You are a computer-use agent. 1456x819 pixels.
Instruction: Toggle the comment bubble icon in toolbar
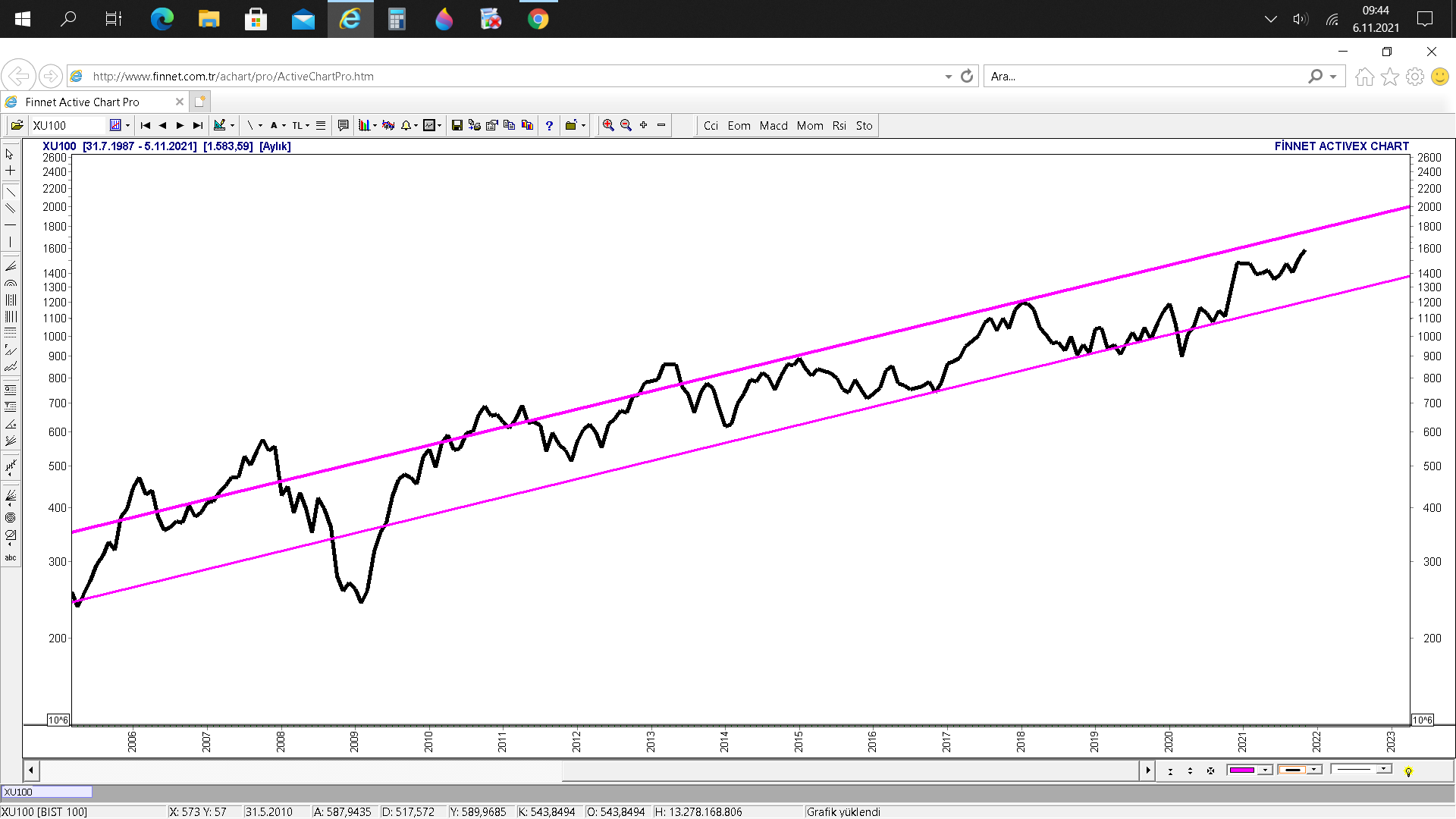click(x=343, y=125)
